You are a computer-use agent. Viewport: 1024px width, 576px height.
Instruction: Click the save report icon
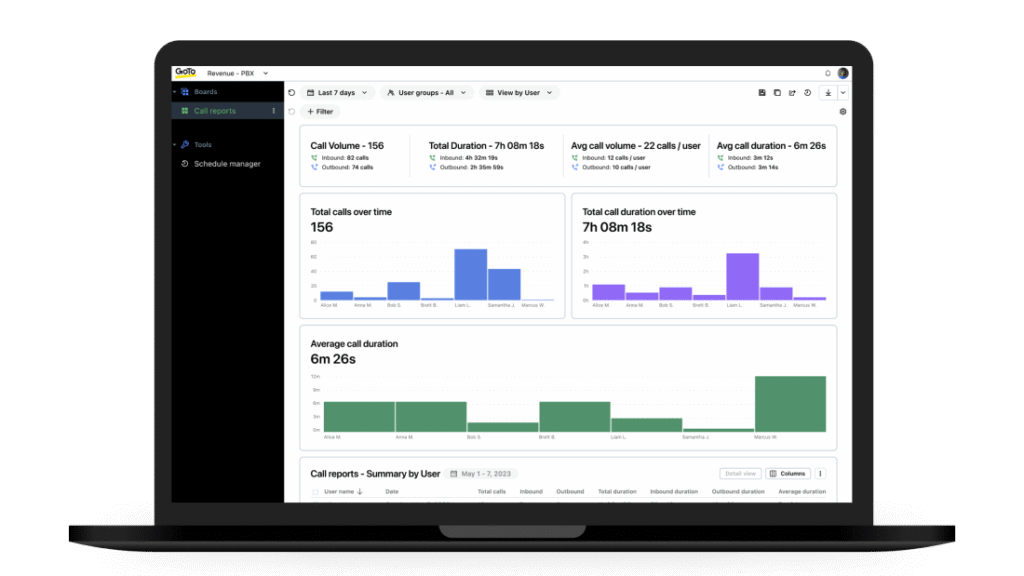coord(762,93)
